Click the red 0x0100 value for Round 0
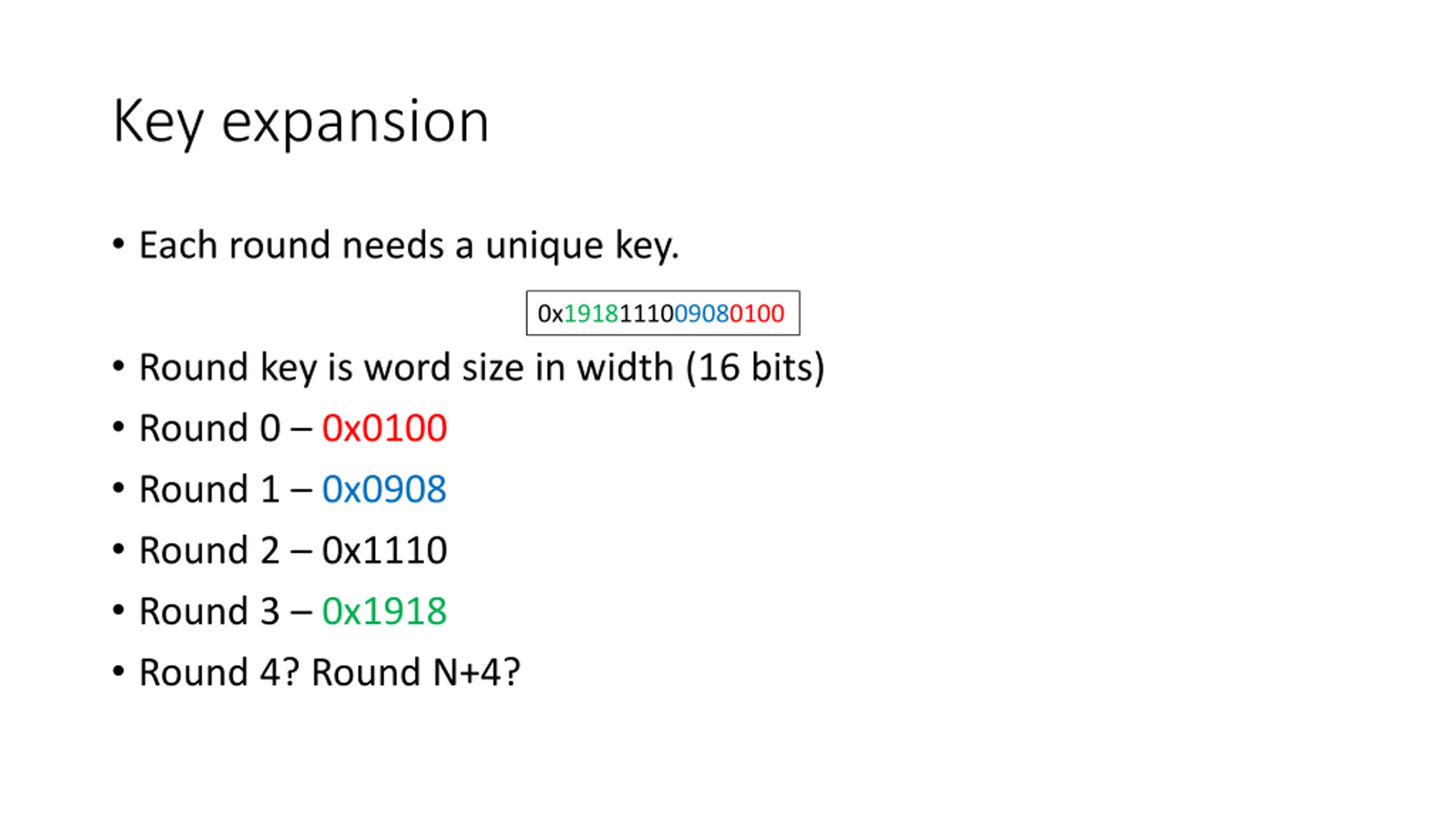Image resolution: width=1456 pixels, height=819 pixels. click(384, 428)
